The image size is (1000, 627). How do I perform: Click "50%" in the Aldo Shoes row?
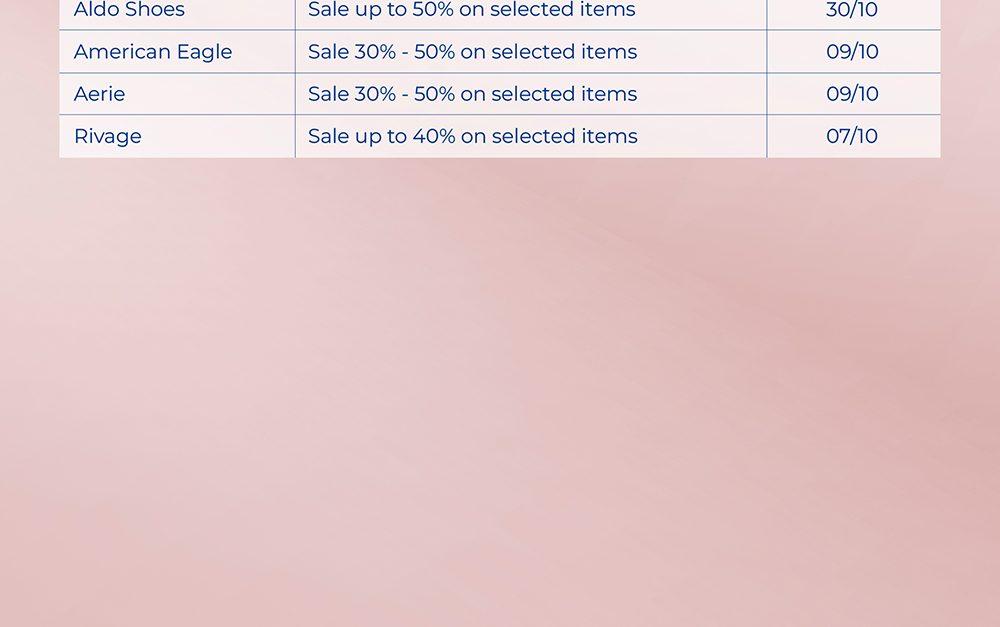pos(433,11)
